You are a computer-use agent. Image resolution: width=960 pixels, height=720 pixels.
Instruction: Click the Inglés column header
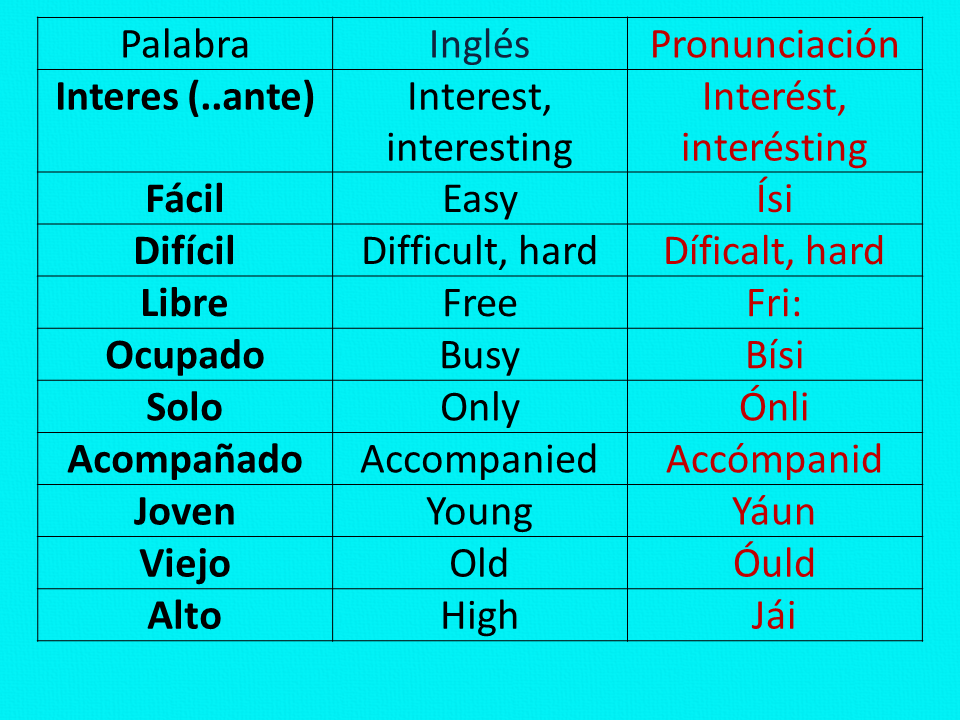point(479,45)
